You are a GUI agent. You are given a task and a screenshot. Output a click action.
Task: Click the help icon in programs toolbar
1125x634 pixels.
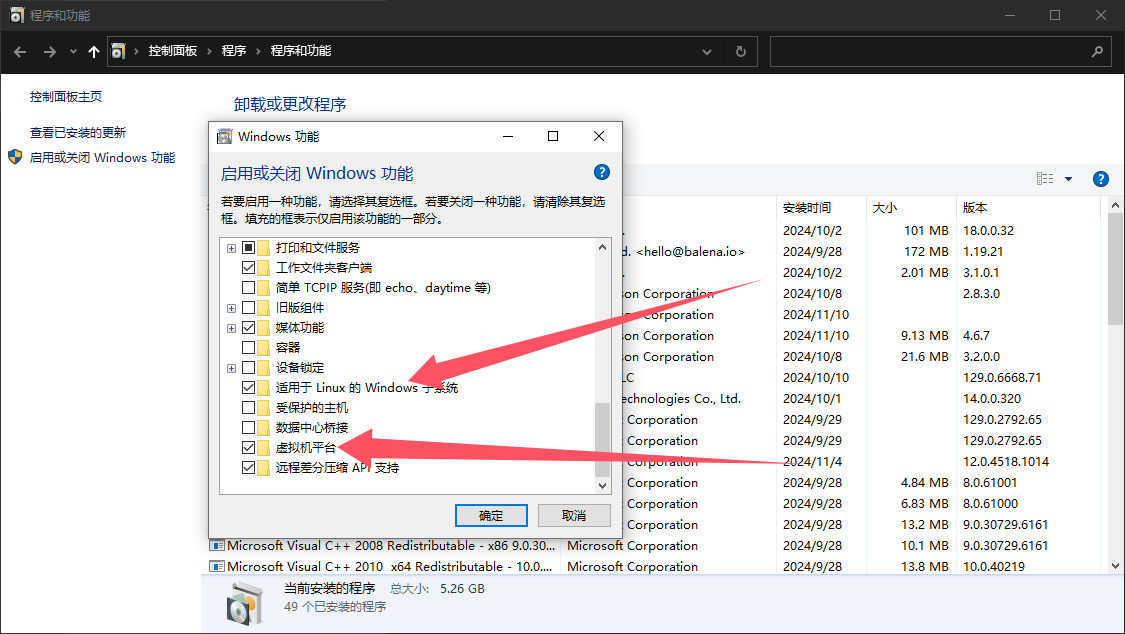click(1101, 179)
